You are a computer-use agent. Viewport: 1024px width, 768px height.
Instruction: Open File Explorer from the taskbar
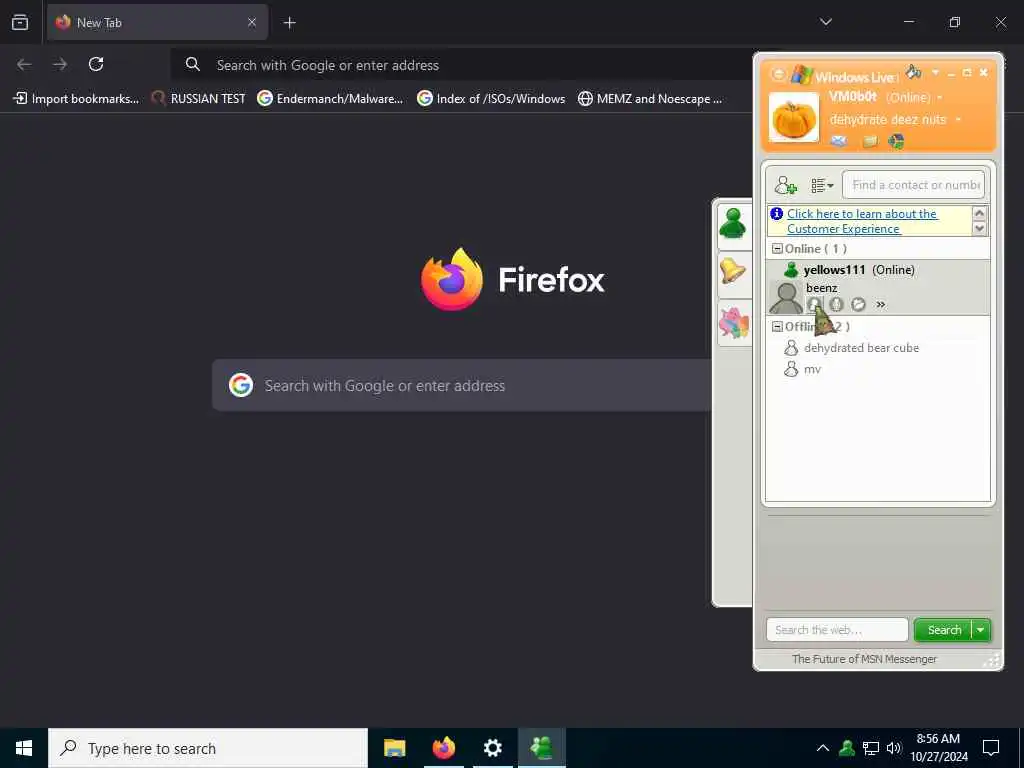pyautogui.click(x=394, y=748)
